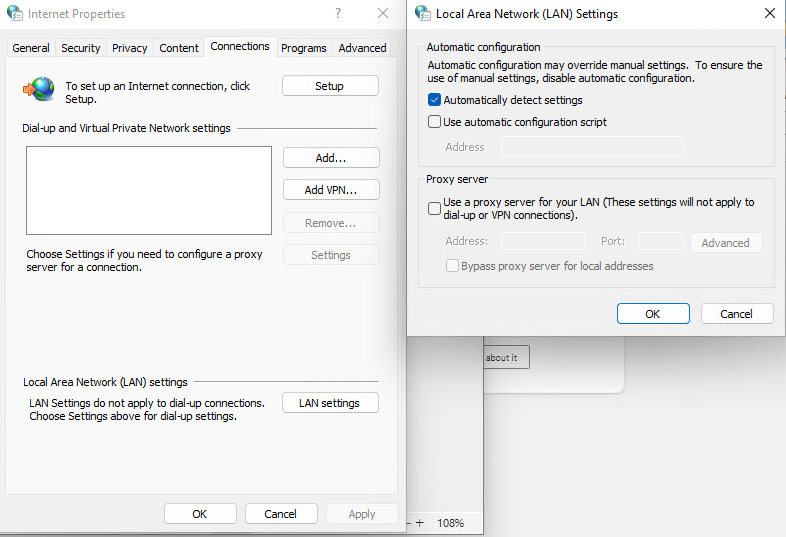Go to the Programs tab

tap(304, 48)
